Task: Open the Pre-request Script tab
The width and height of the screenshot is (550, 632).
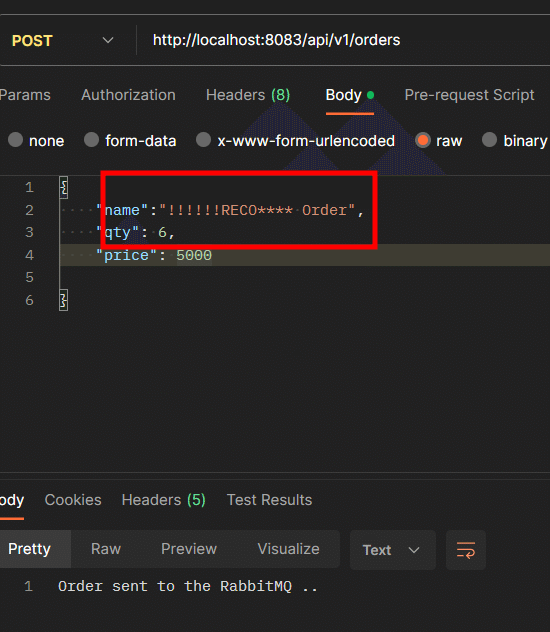Action: pos(469,95)
